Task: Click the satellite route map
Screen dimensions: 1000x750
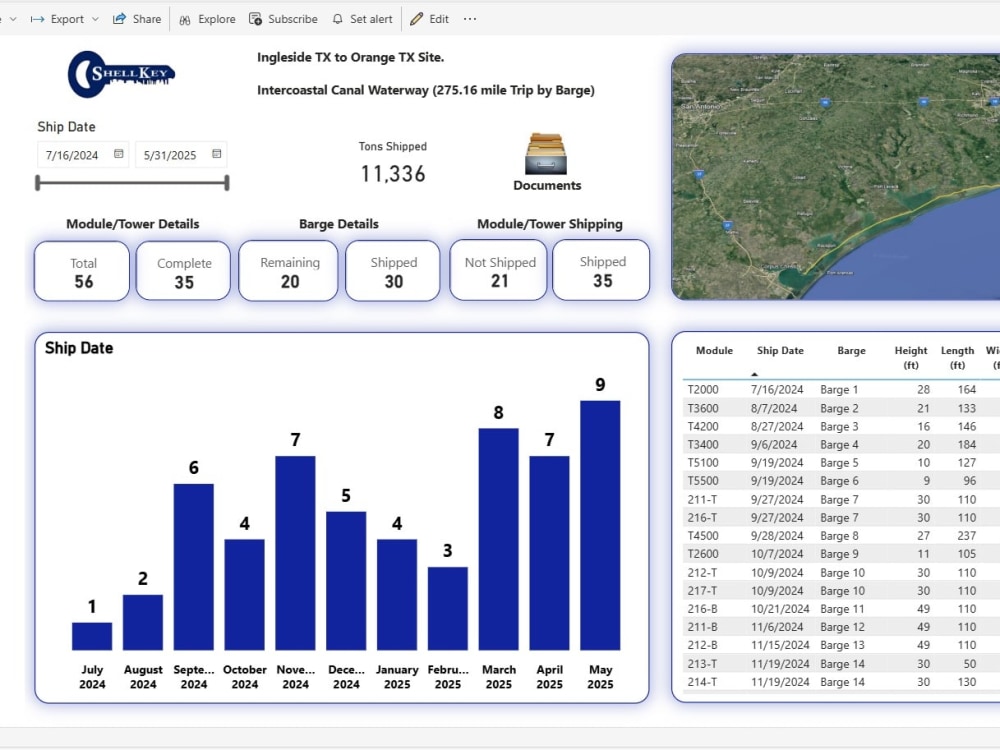Action: tap(835, 177)
